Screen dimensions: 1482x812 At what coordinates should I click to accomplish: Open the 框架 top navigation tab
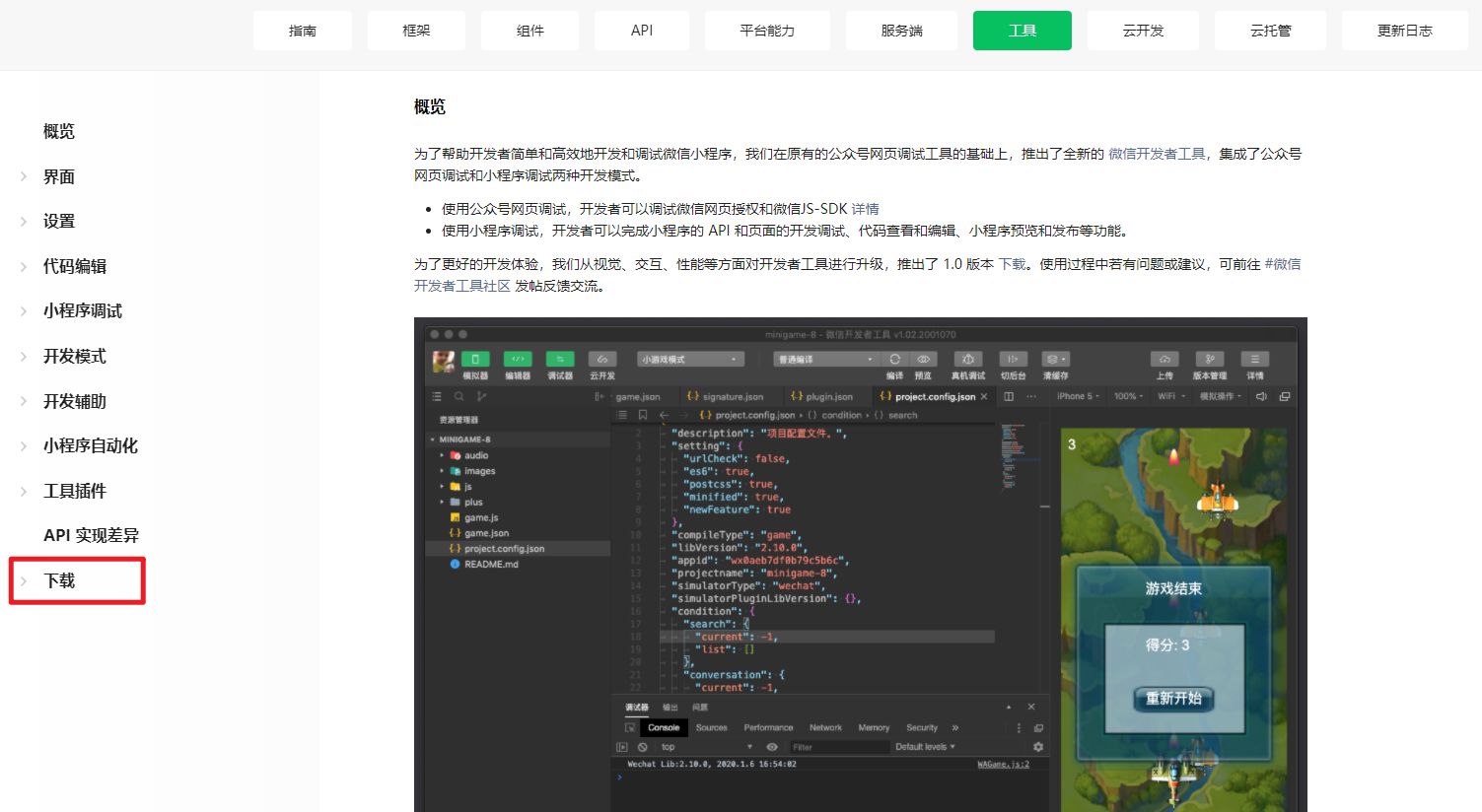tap(416, 31)
